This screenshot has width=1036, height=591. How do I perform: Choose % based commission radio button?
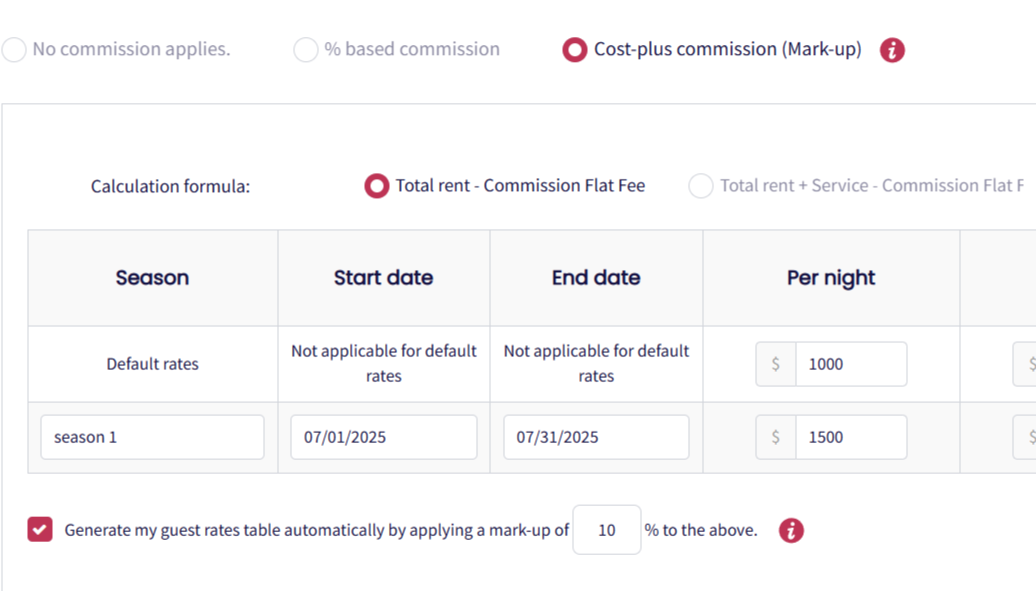[x=306, y=50]
